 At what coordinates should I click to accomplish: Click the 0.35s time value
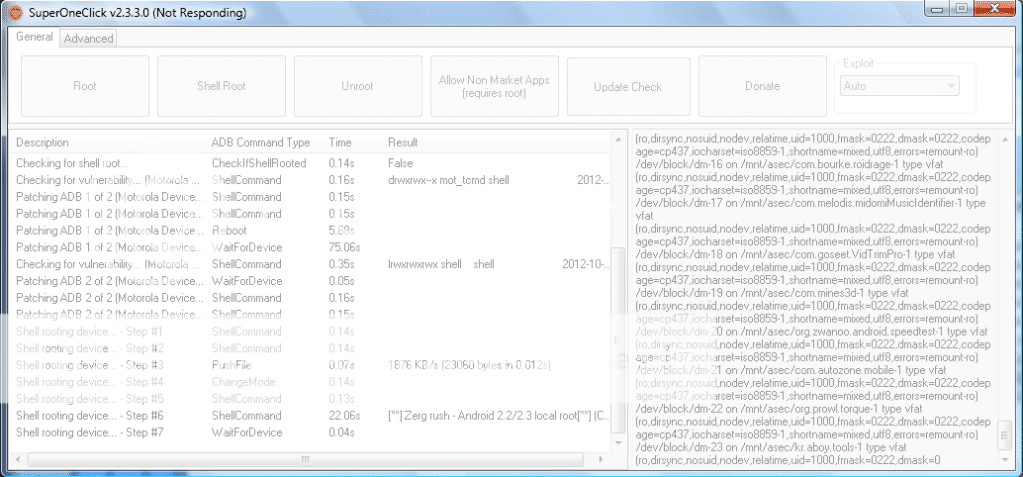(342, 264)
